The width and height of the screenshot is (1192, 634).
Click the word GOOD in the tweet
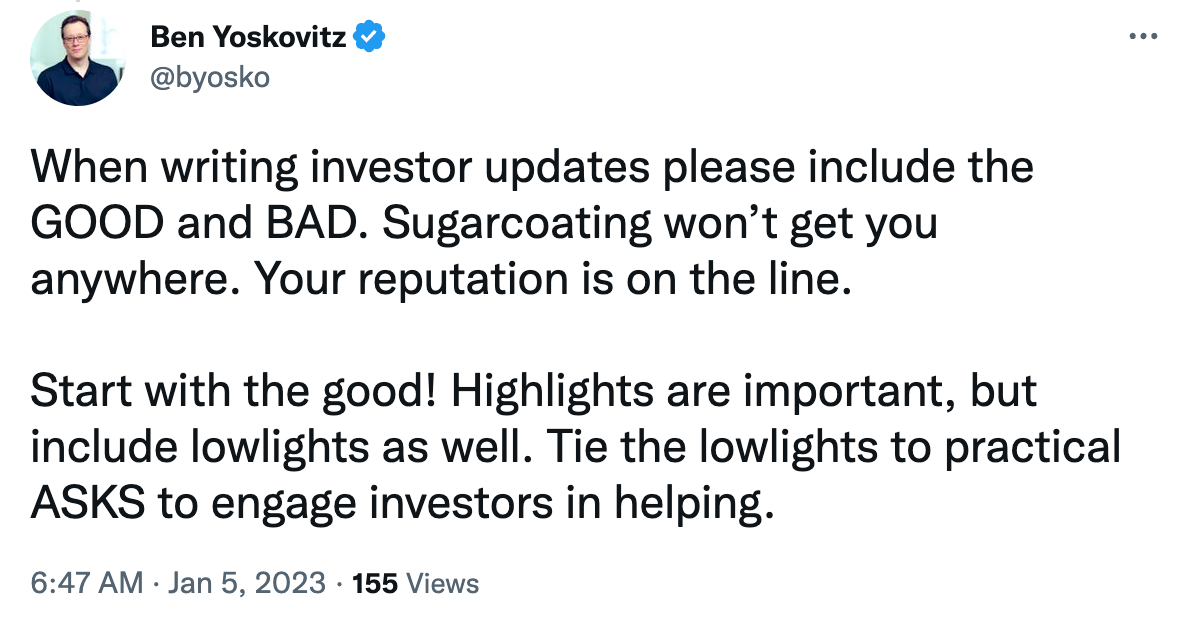pyautogui.click(x=96, y=222)
